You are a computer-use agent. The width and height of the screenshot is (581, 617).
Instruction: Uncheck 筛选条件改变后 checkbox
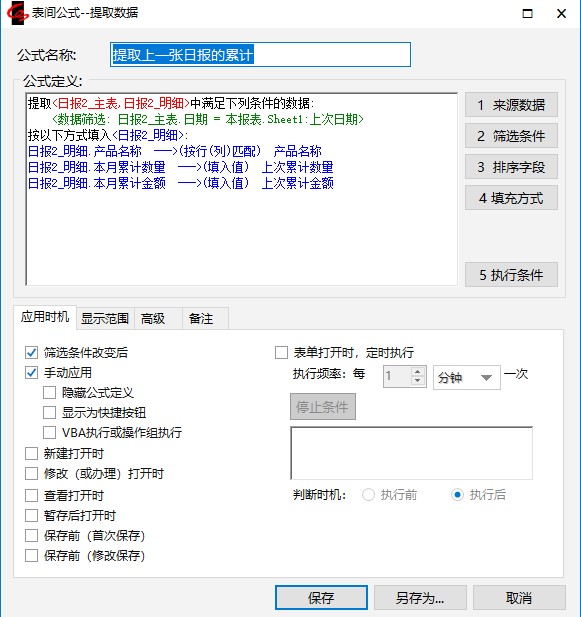pyautogui.click(x=31, y=352)
